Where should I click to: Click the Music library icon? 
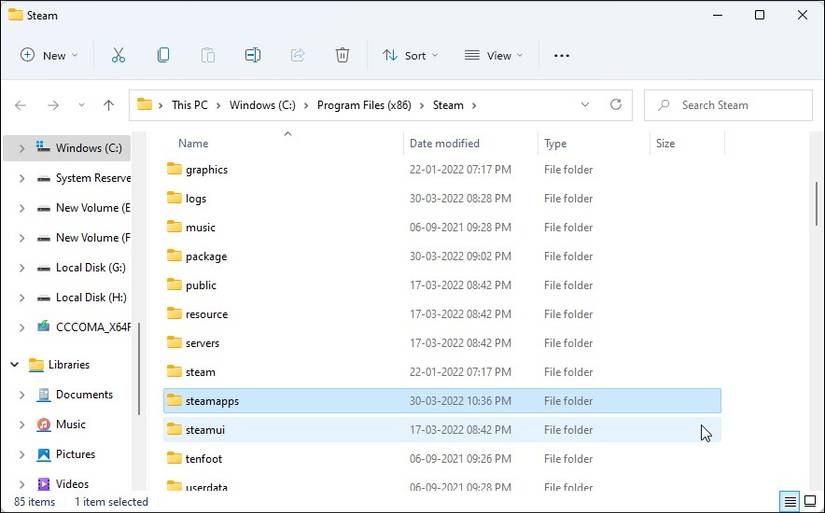tap(43, 424)
